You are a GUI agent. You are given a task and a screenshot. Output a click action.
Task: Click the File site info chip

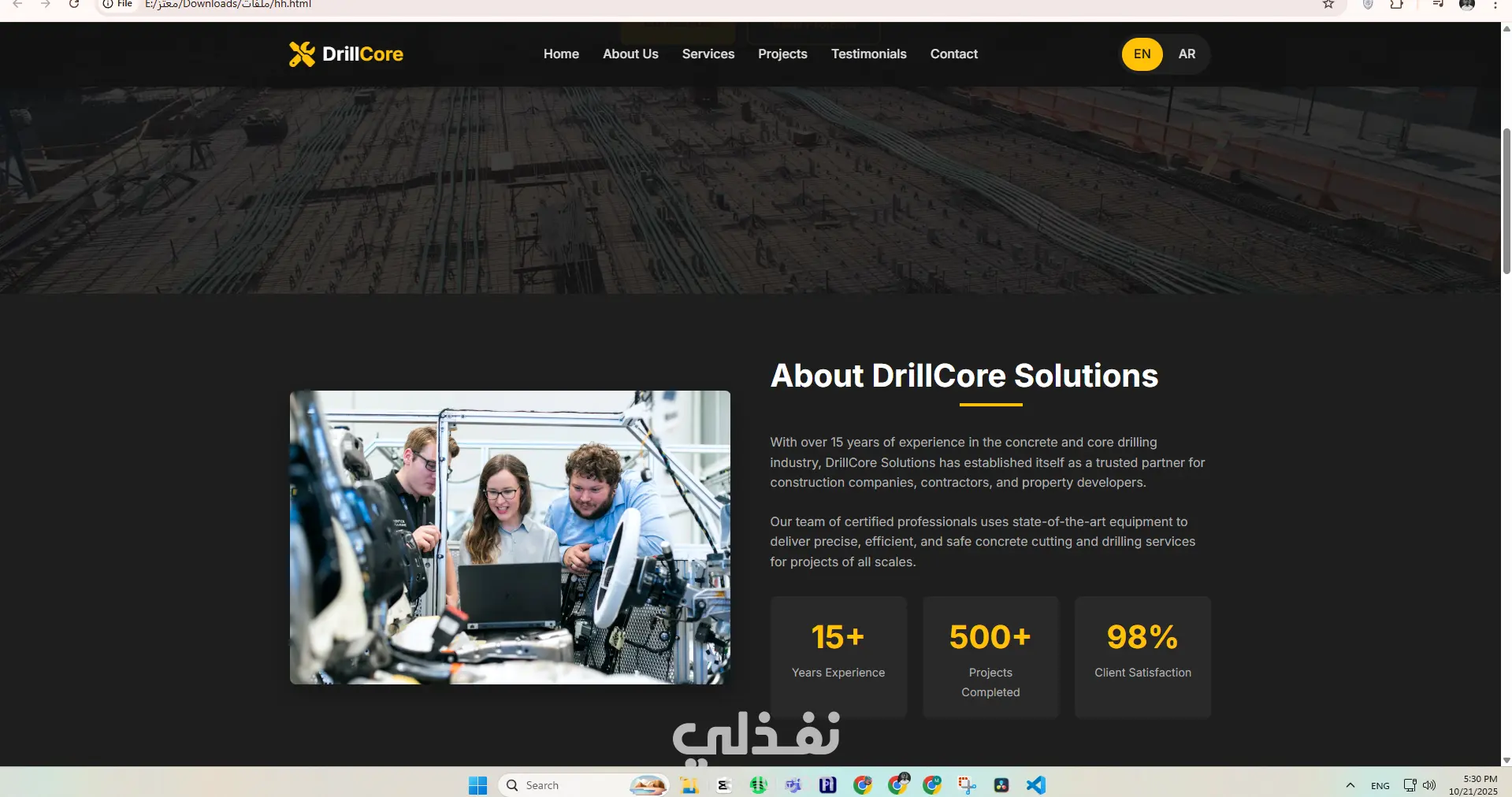[117, 4]
